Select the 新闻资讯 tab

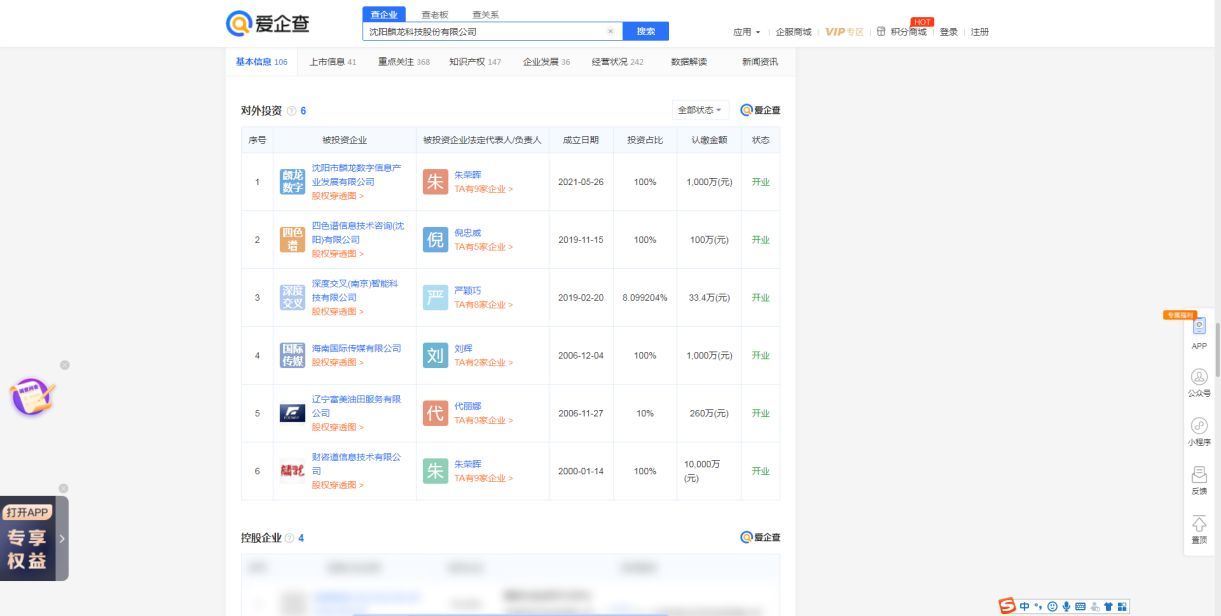759,62
